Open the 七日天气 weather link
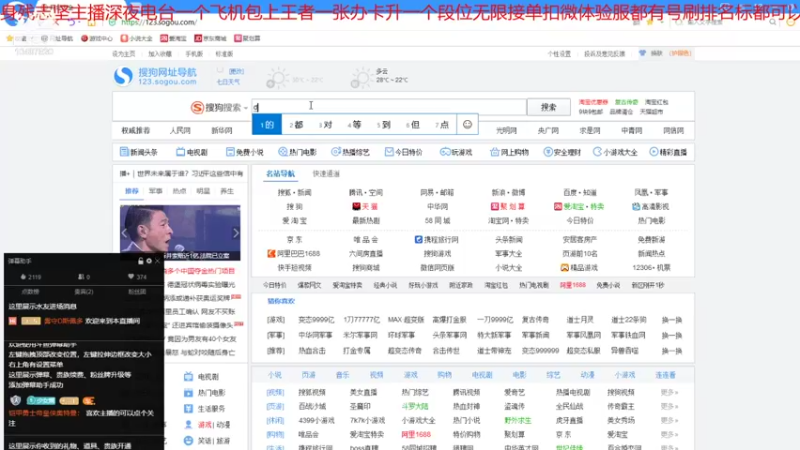The height and width of the screenshot is (450, 800). 228,82
